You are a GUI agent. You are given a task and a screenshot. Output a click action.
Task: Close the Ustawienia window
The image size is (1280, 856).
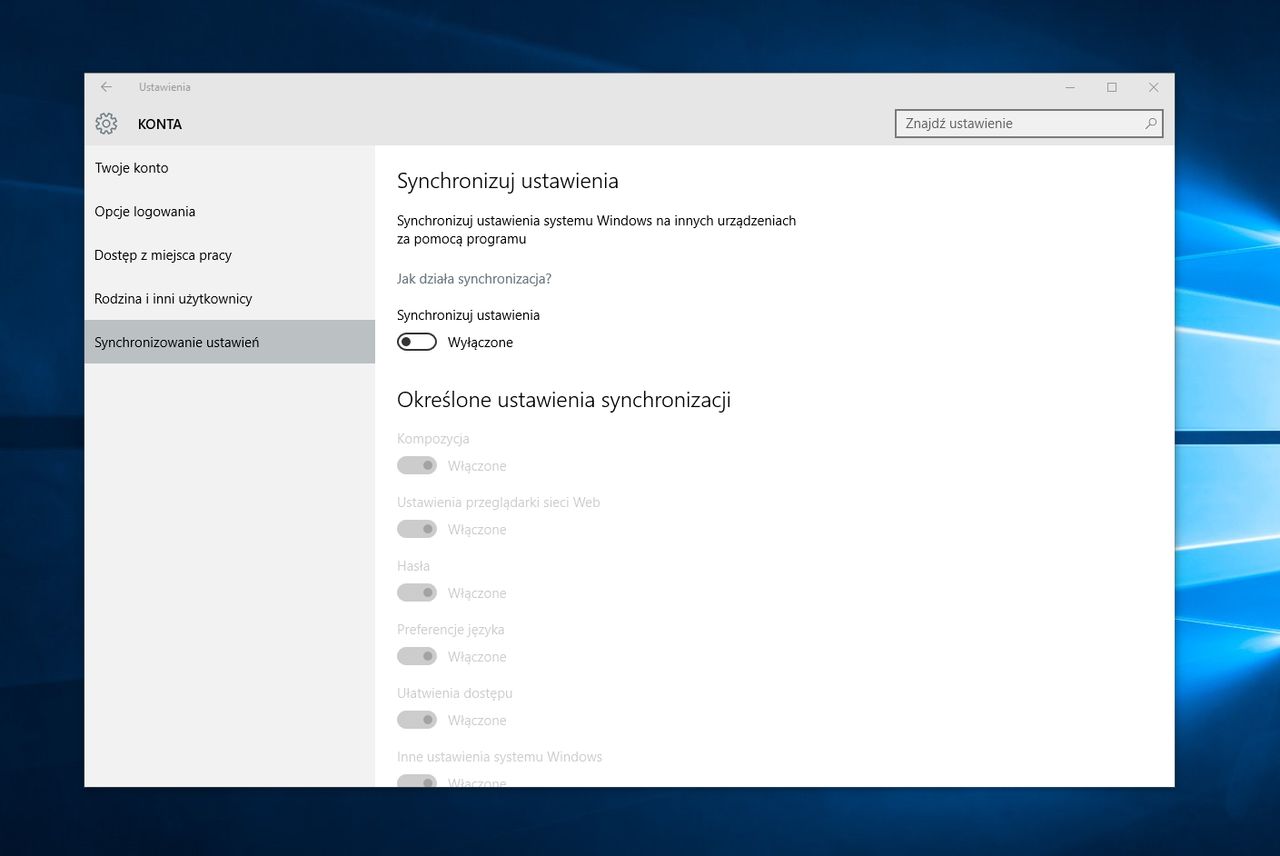(x=1153, y=87)
